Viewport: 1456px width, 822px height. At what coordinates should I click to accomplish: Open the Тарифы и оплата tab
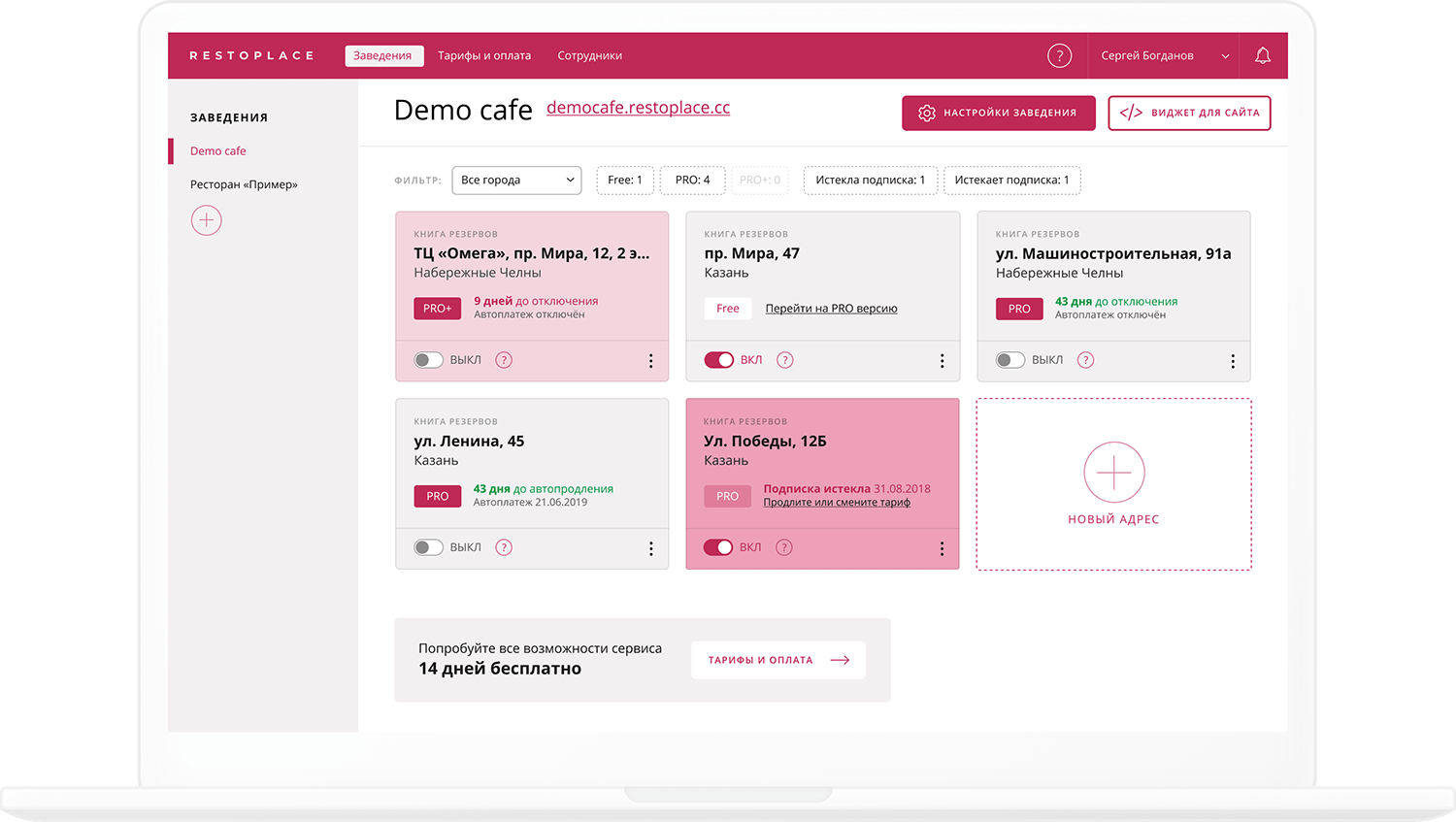tap(484, 55)
